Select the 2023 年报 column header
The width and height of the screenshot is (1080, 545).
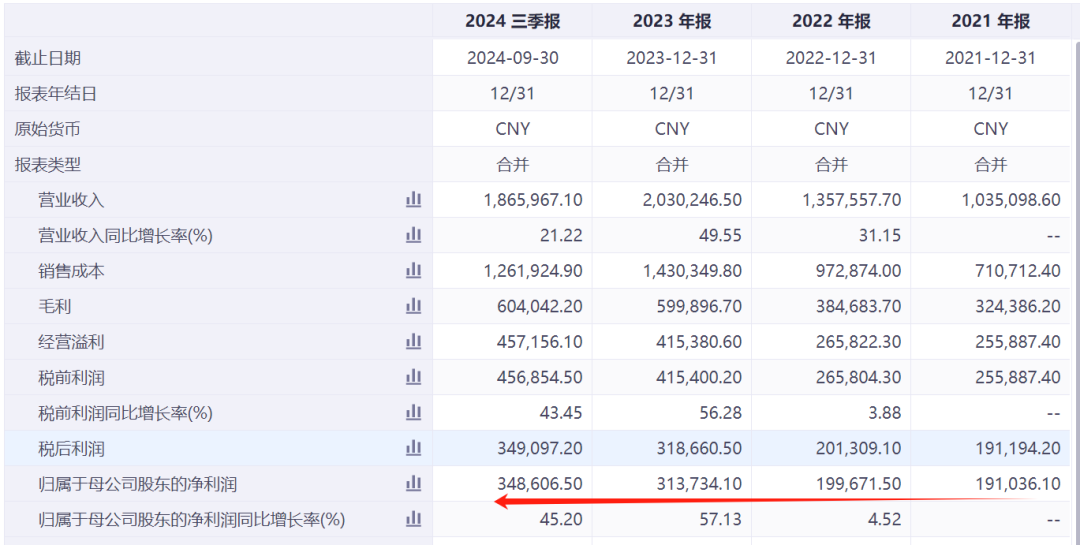(x=672, y=21)
